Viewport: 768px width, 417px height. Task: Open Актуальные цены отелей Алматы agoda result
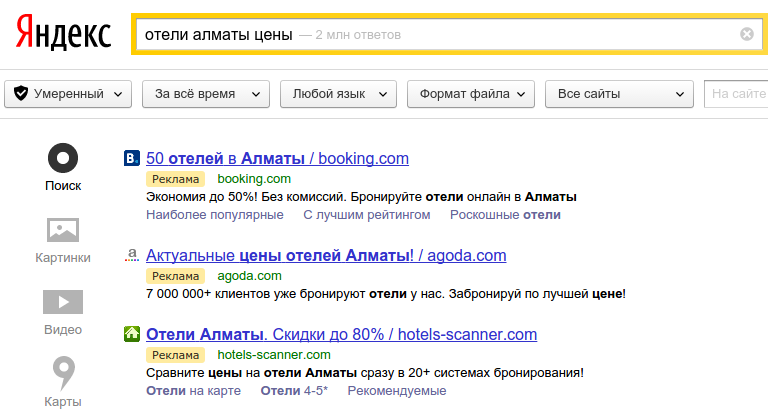click(326, 255)
